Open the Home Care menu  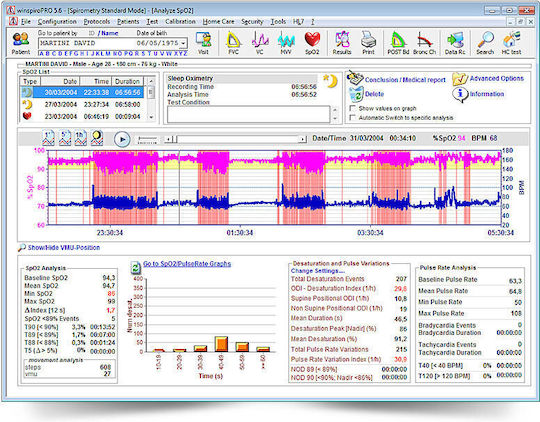[218, 22]
